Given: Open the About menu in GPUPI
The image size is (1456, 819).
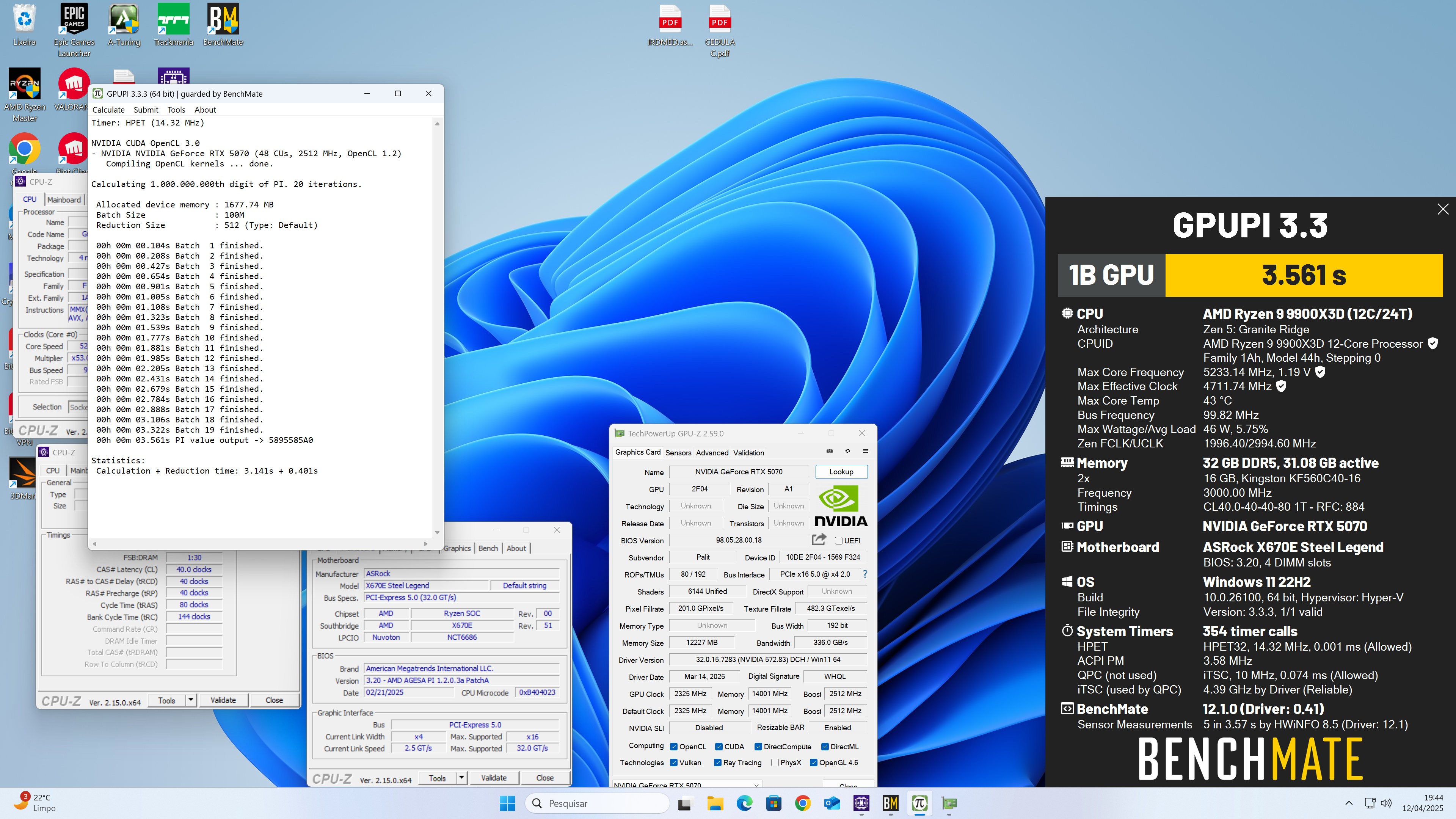Looking at the screenshot, I should (205, 110).
